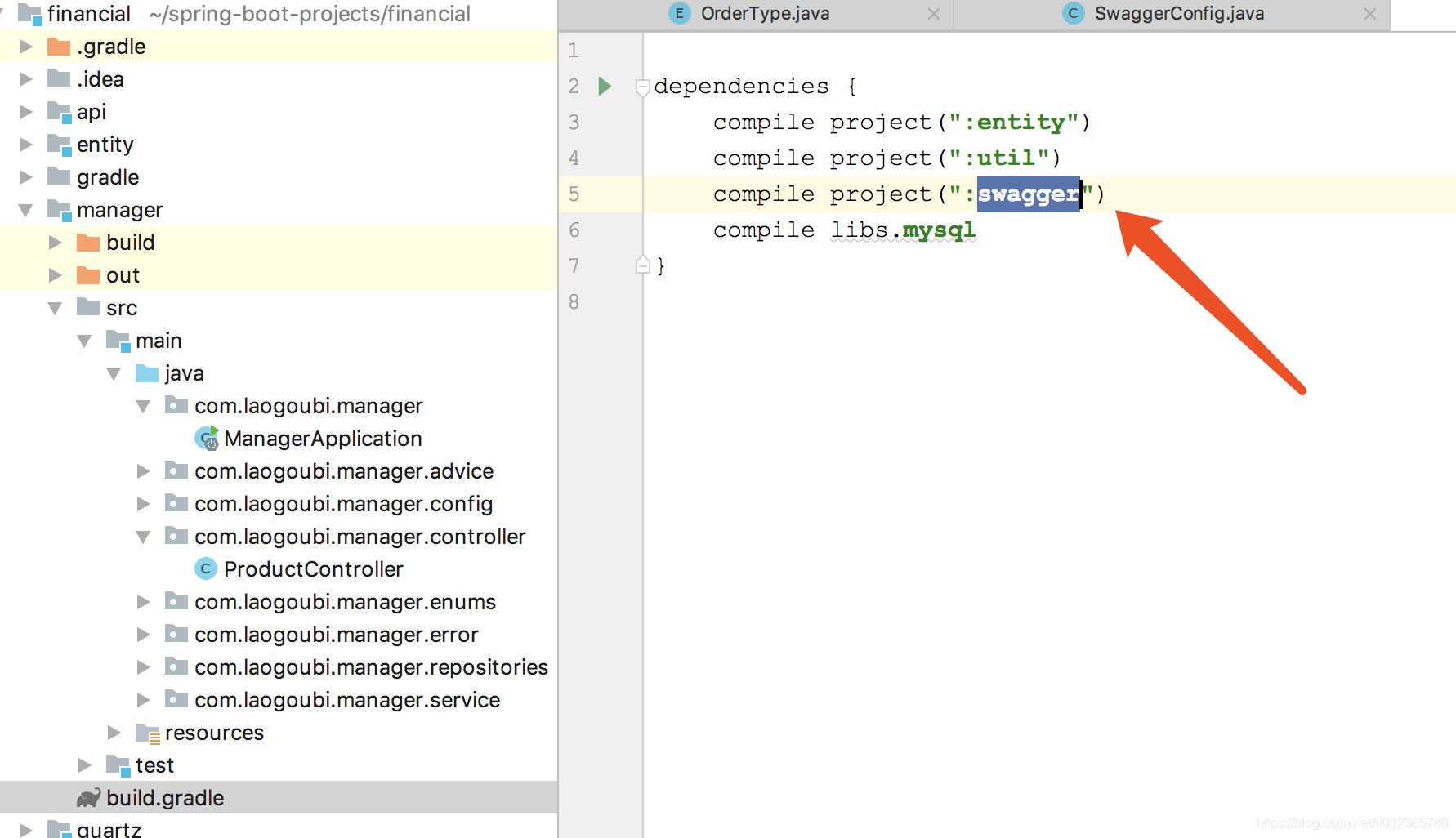Click the test folder icon
Viewport: 1456px width, 838px height.
coord(118,766)
